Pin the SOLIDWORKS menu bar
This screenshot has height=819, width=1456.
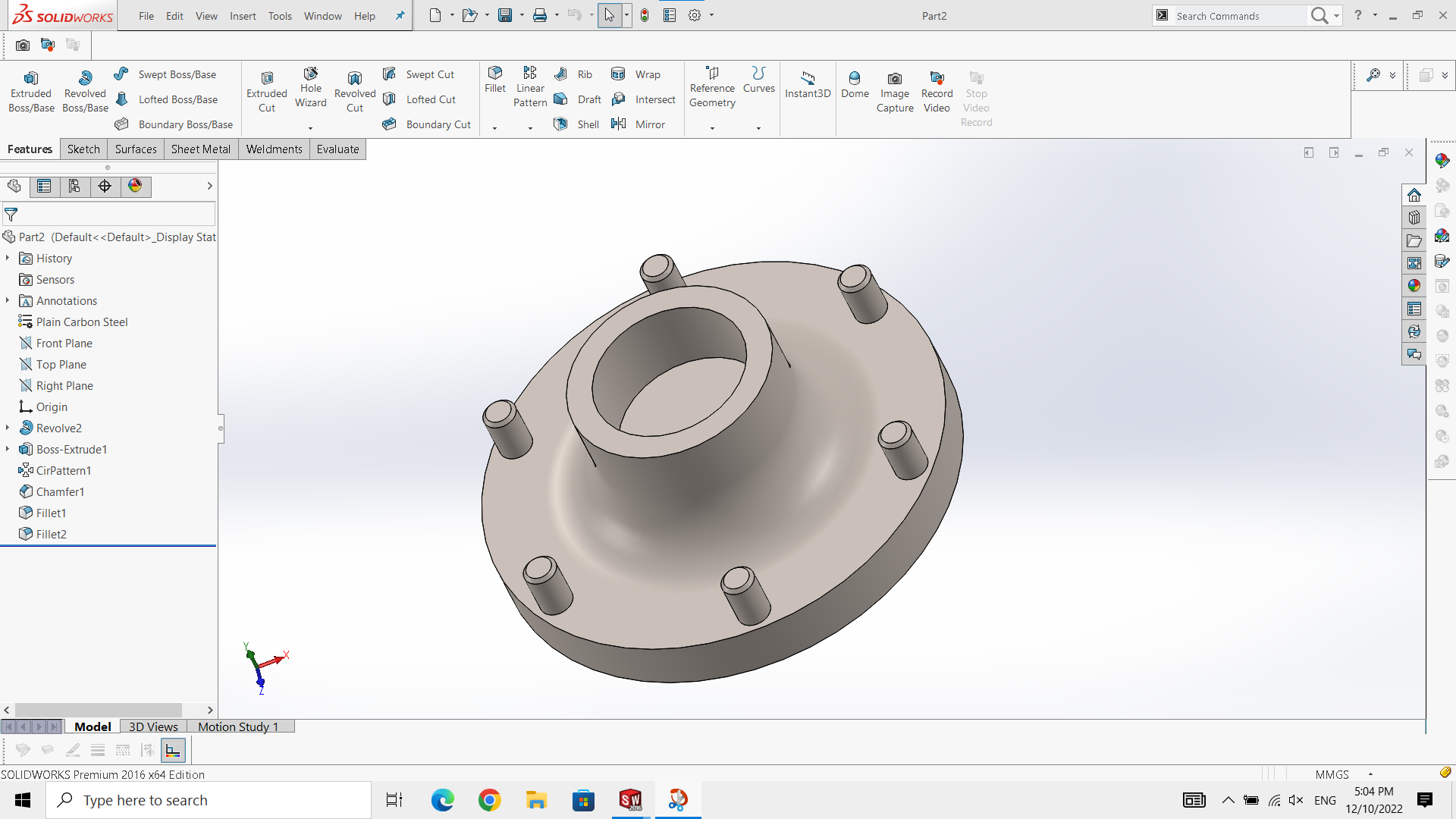point(400,15)
